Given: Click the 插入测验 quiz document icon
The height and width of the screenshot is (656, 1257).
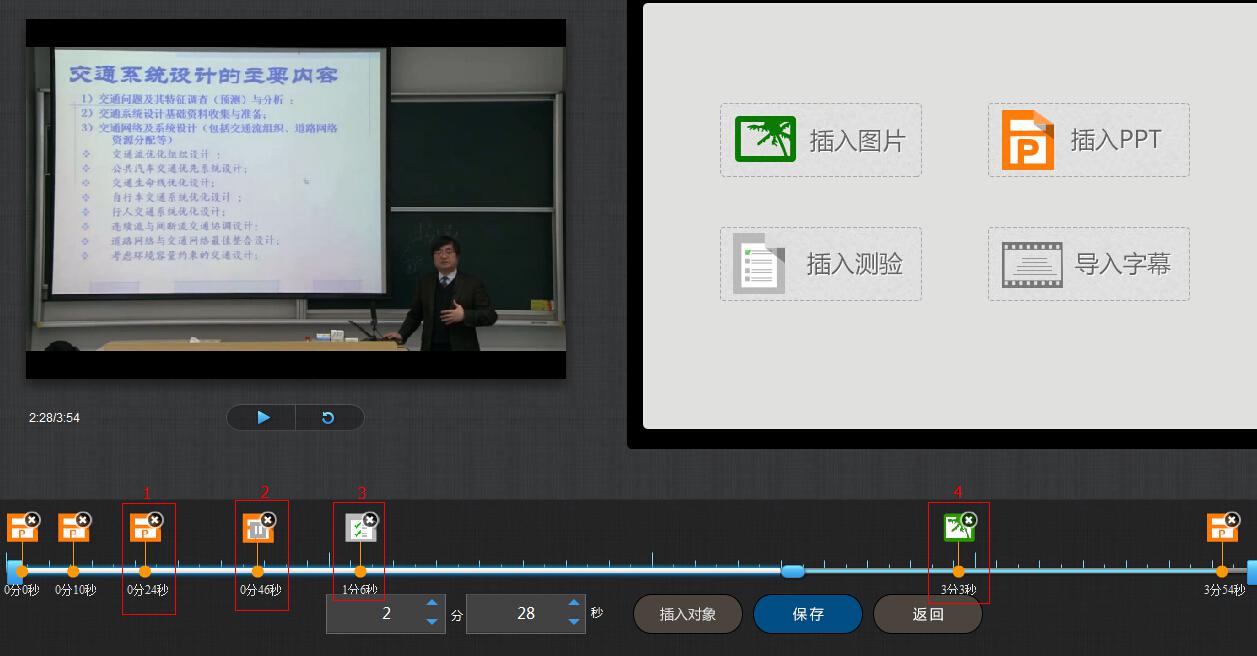Looking at the screenshot, I should pyautogui.click(x=759, y=263).
